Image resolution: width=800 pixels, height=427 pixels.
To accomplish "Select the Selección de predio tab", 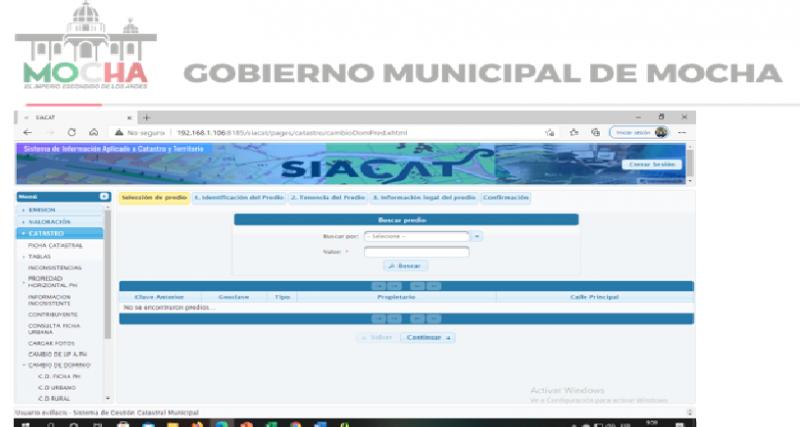I will 154,197.
